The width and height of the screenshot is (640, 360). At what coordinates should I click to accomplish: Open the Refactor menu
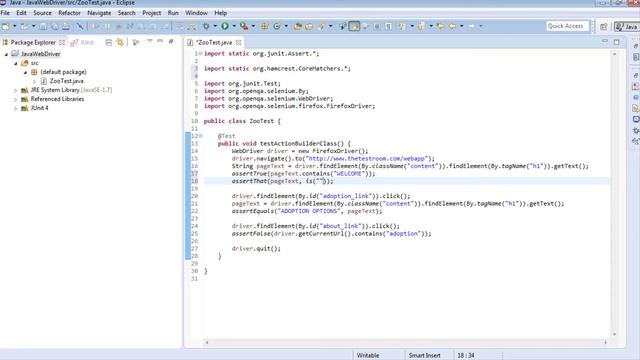click(69, 13)
